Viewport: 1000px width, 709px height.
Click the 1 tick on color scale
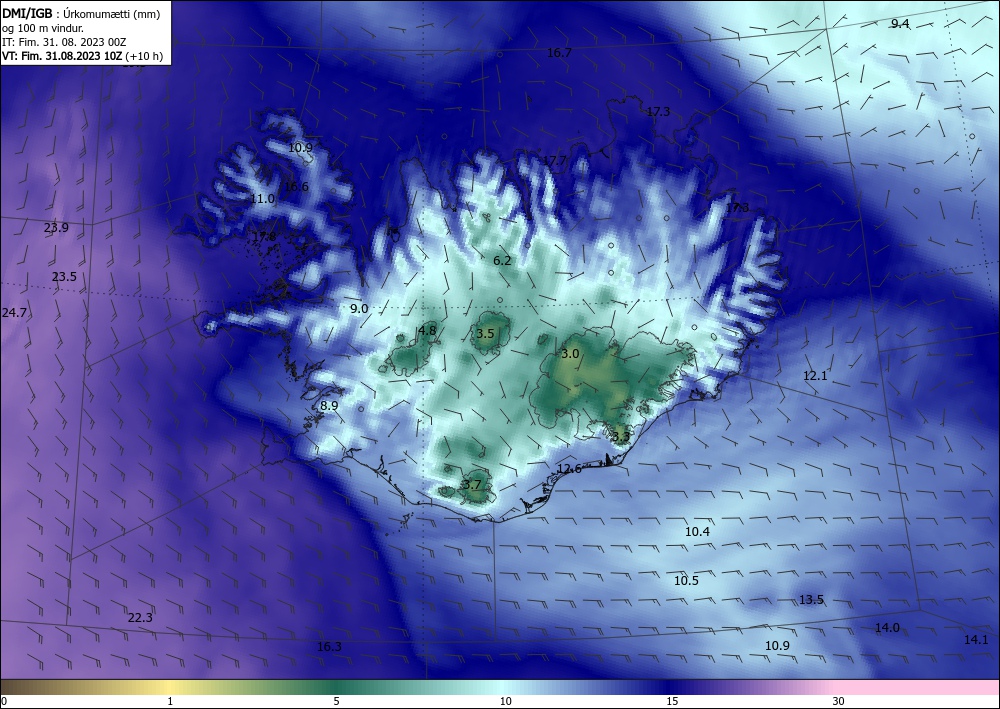(x=170, y=701)
